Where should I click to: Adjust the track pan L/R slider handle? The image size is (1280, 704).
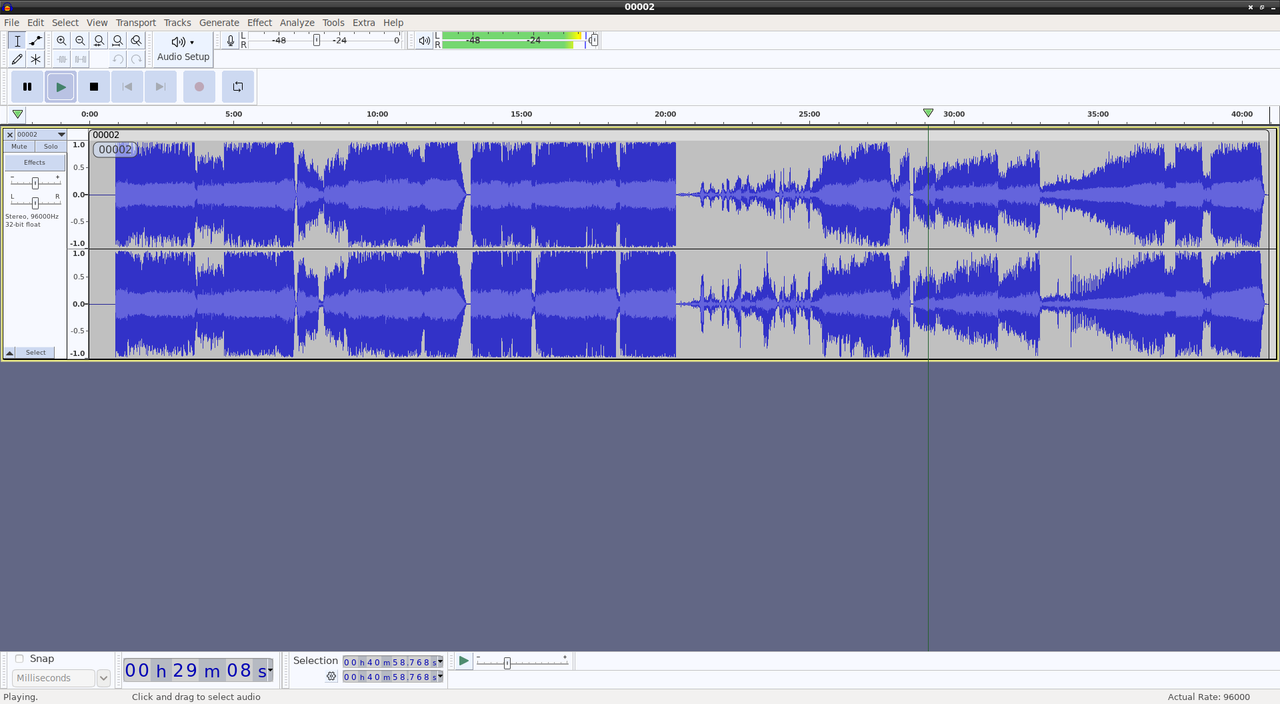point(35,203)
